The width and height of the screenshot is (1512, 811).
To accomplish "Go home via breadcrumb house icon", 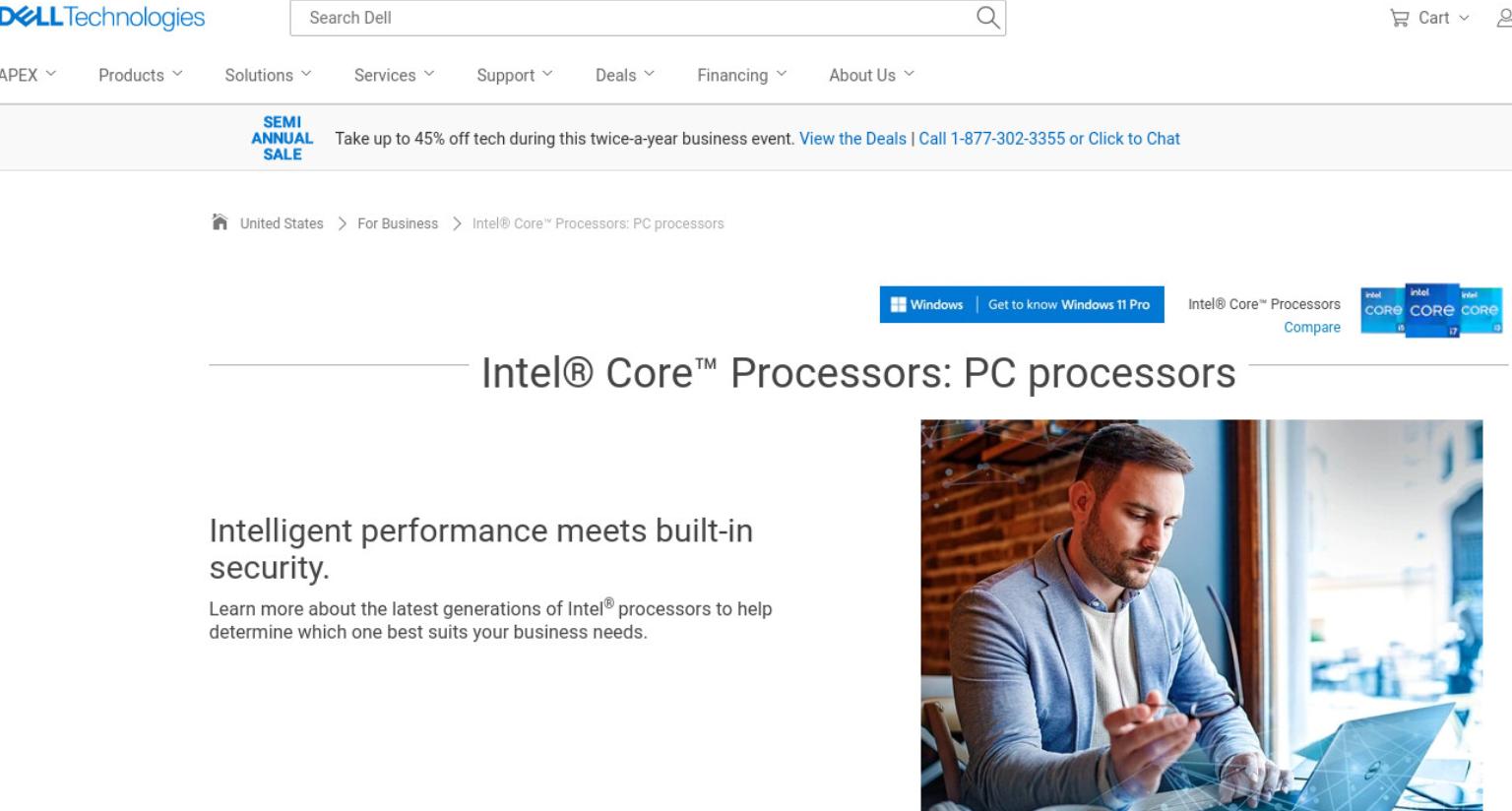I will 220,222.
